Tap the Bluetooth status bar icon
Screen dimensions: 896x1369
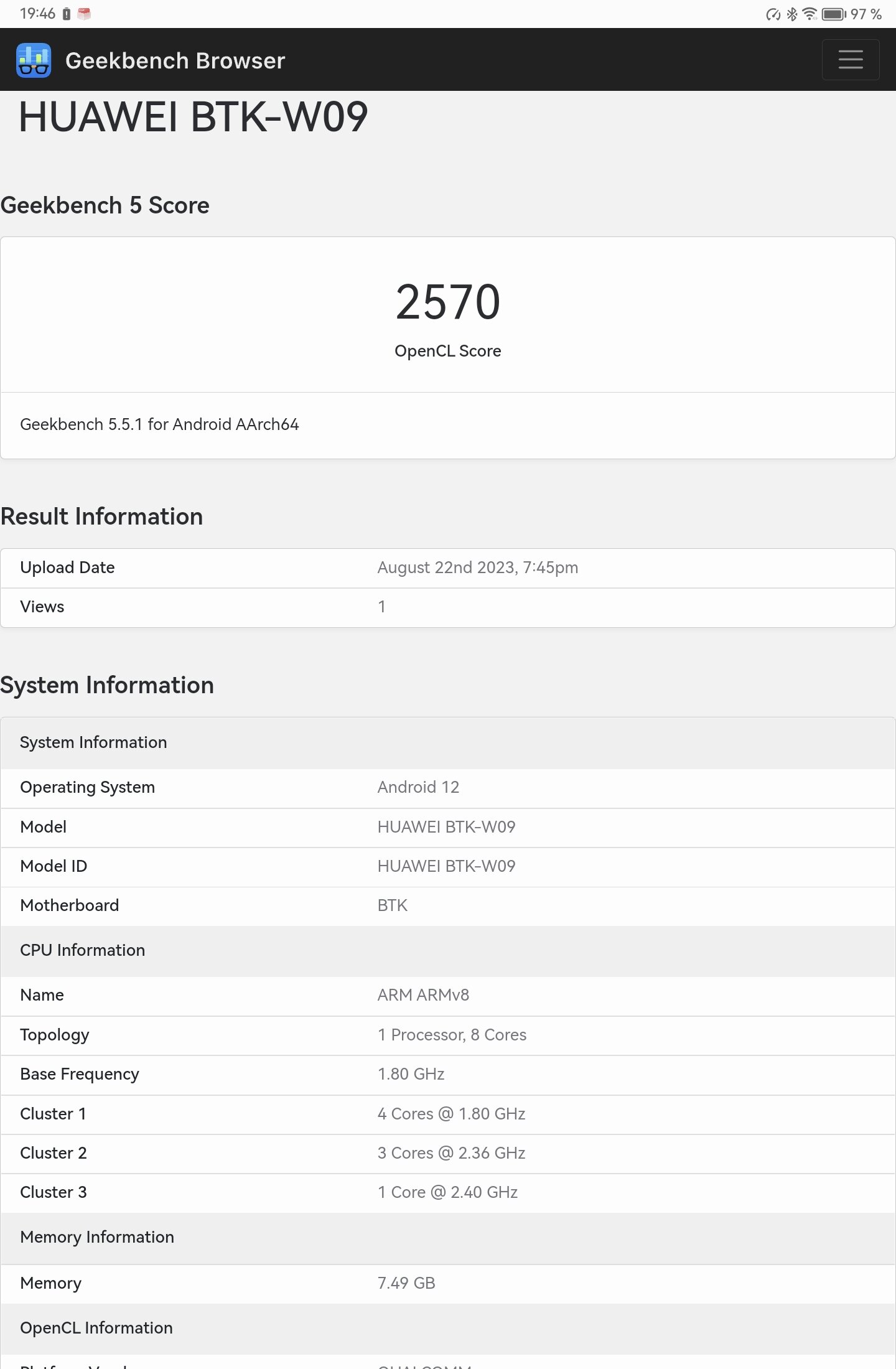(x=792, y=14)
